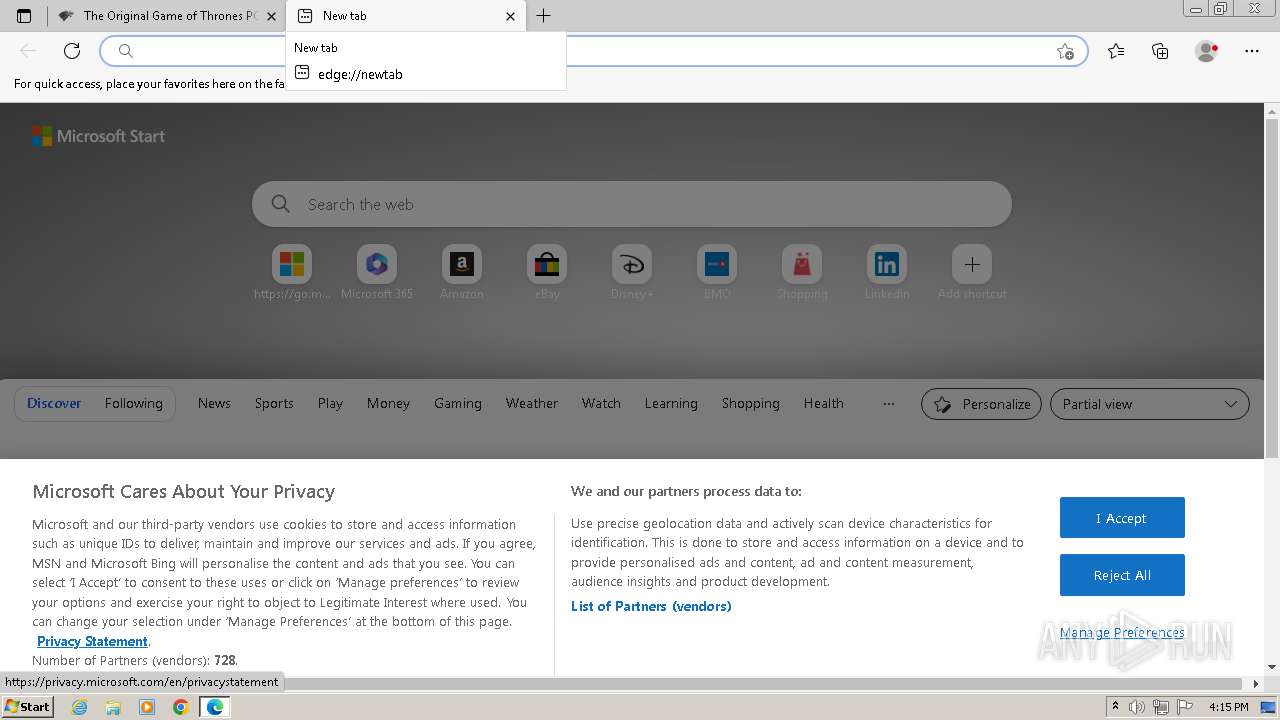Open the Windows Start menu
The width and height of the screenshot is (1280, 720).
point(28,707)
